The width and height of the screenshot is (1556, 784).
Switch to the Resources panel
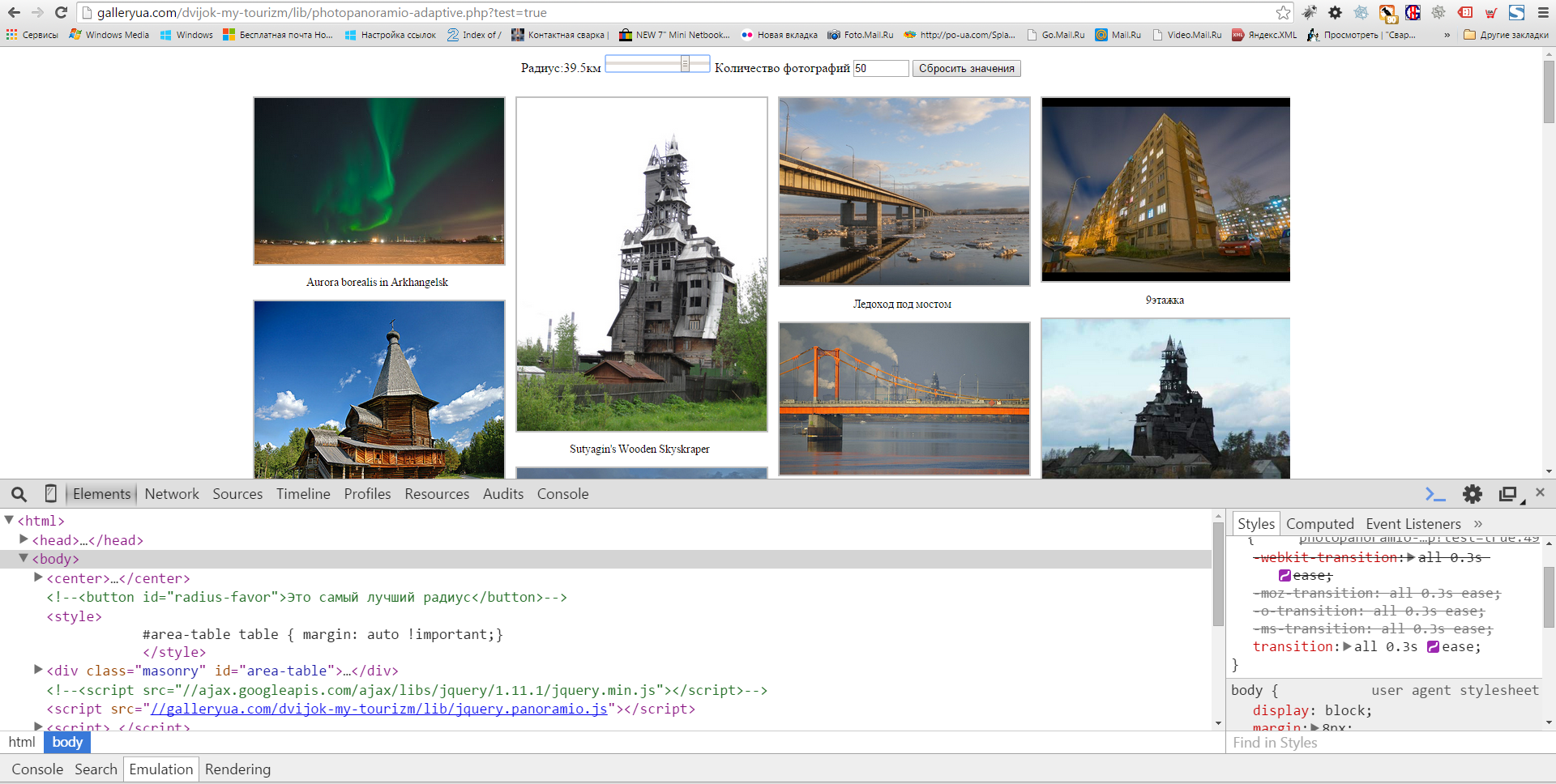tap(437, 494)
